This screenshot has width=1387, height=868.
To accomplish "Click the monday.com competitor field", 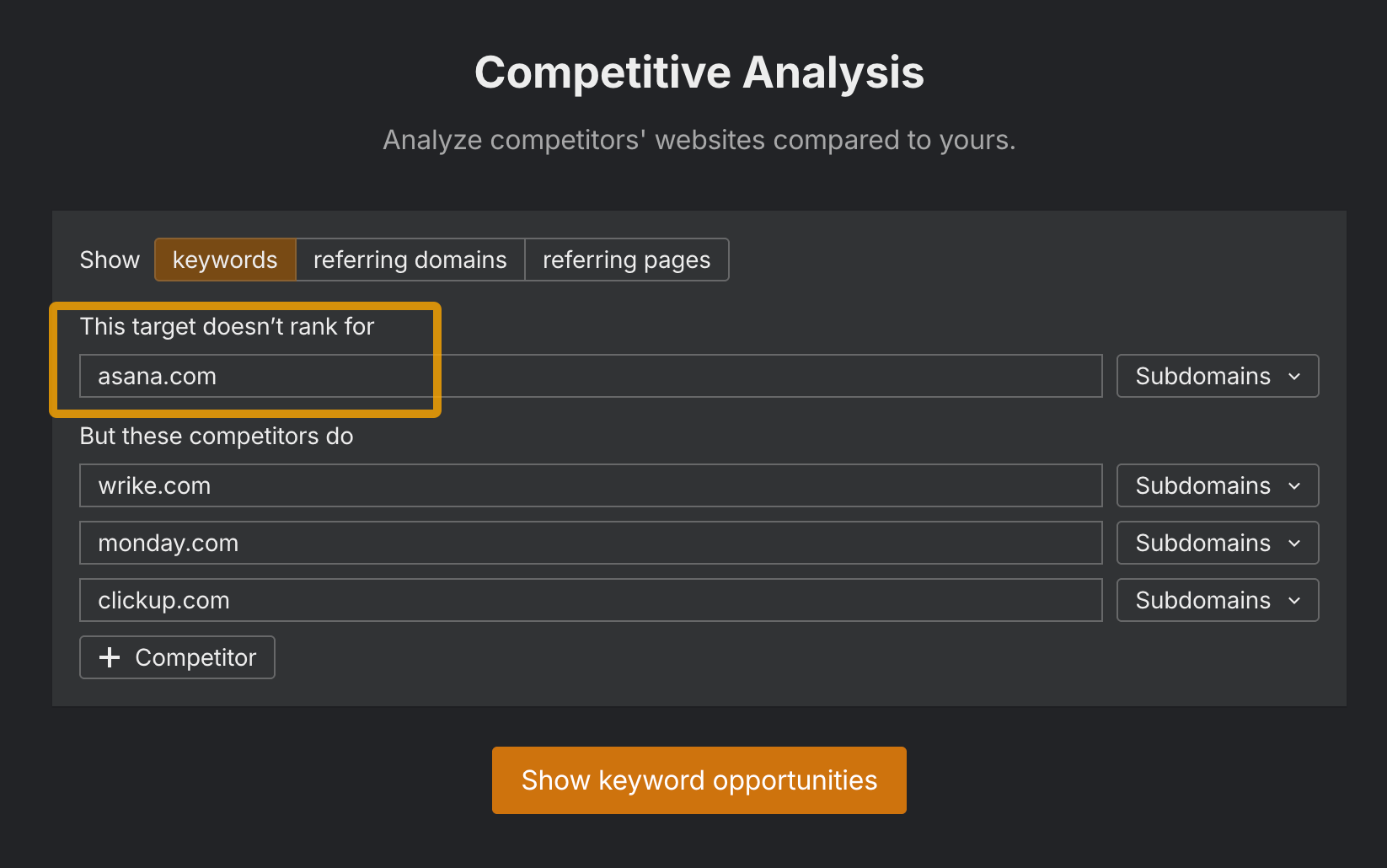I will pos(590,543).
